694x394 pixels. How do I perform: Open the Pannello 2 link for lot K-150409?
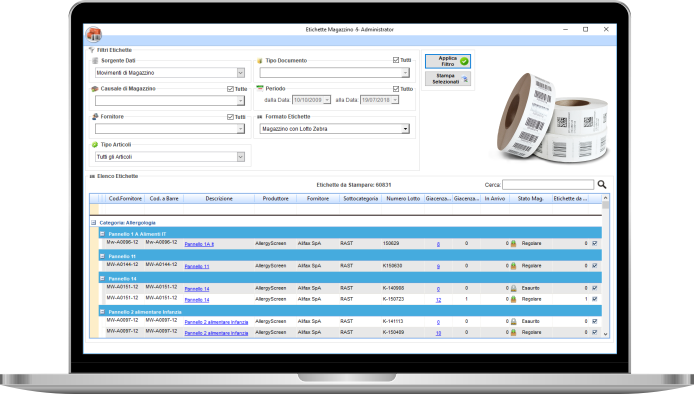(216, 333)
